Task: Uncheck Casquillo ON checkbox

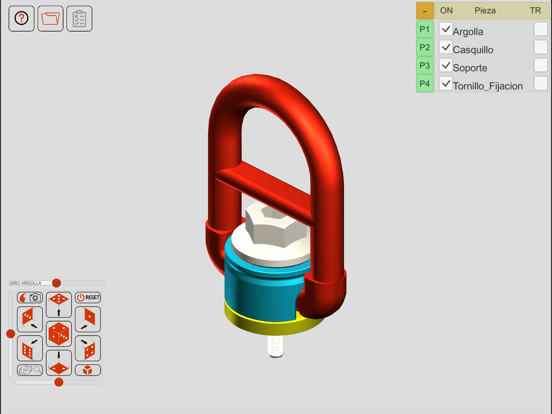Action: pyautogui.click(x=446, y=47)
